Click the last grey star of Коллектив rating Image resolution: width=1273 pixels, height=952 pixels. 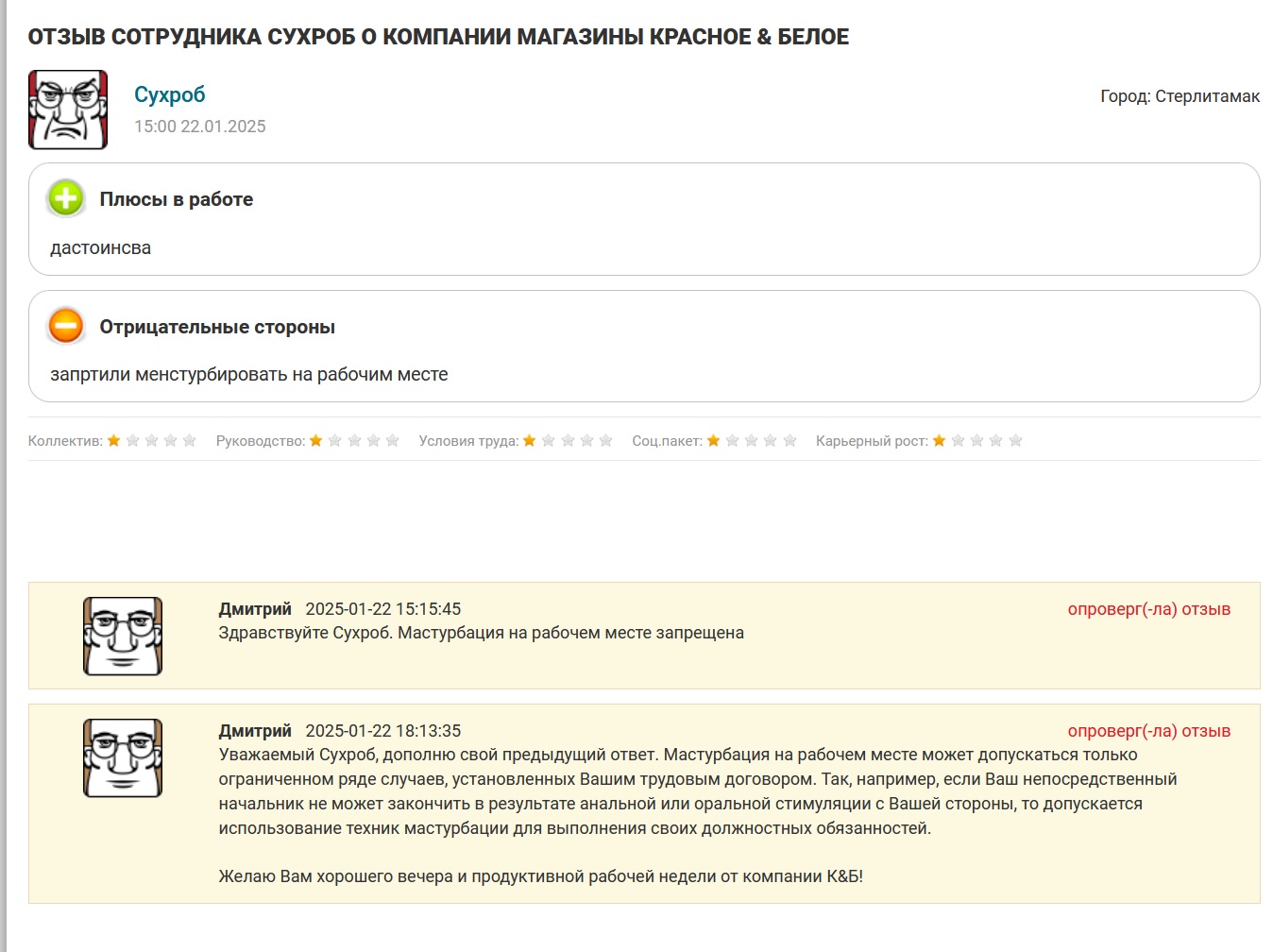pos(190,440)
